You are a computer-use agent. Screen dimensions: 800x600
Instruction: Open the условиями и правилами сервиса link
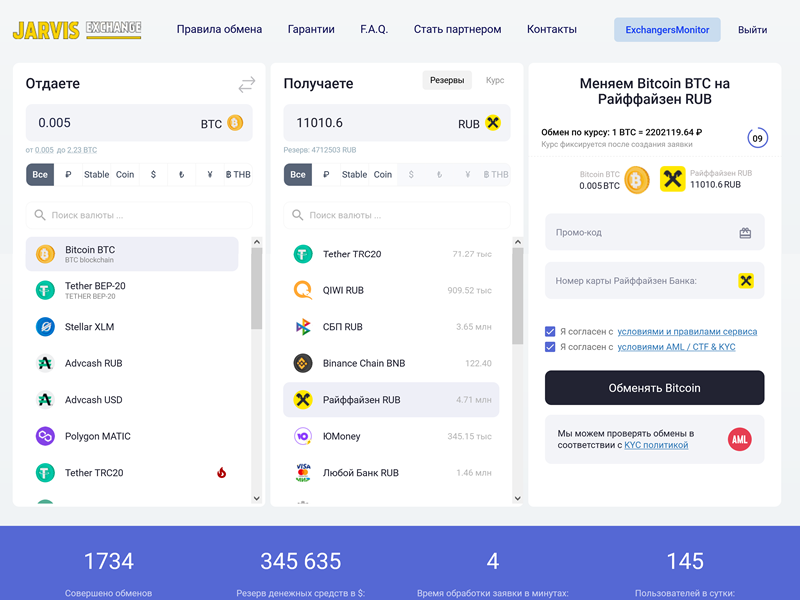pyautogui.click(x=687, y=332)
